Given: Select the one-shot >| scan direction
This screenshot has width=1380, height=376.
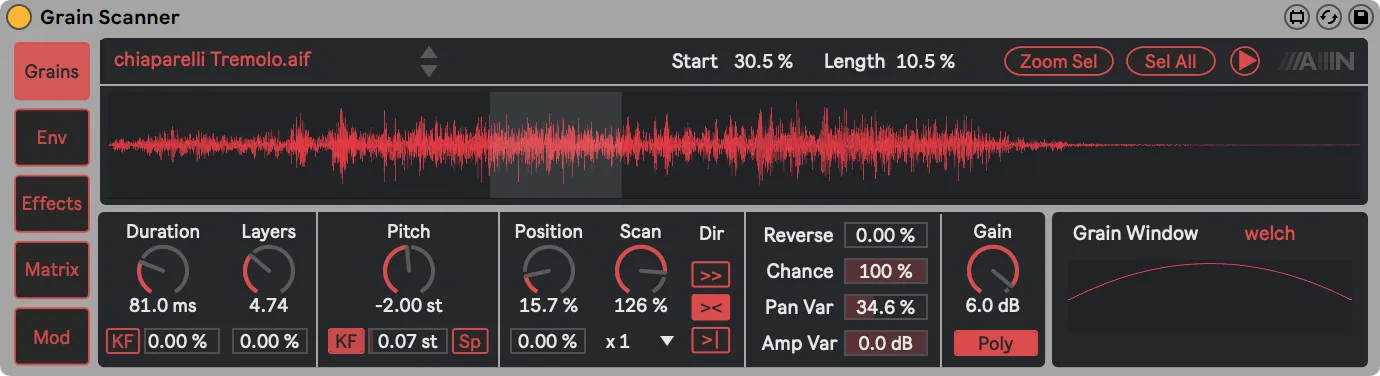Looking at the screenshot, I should pyautogui.click(x=711, y=340).
